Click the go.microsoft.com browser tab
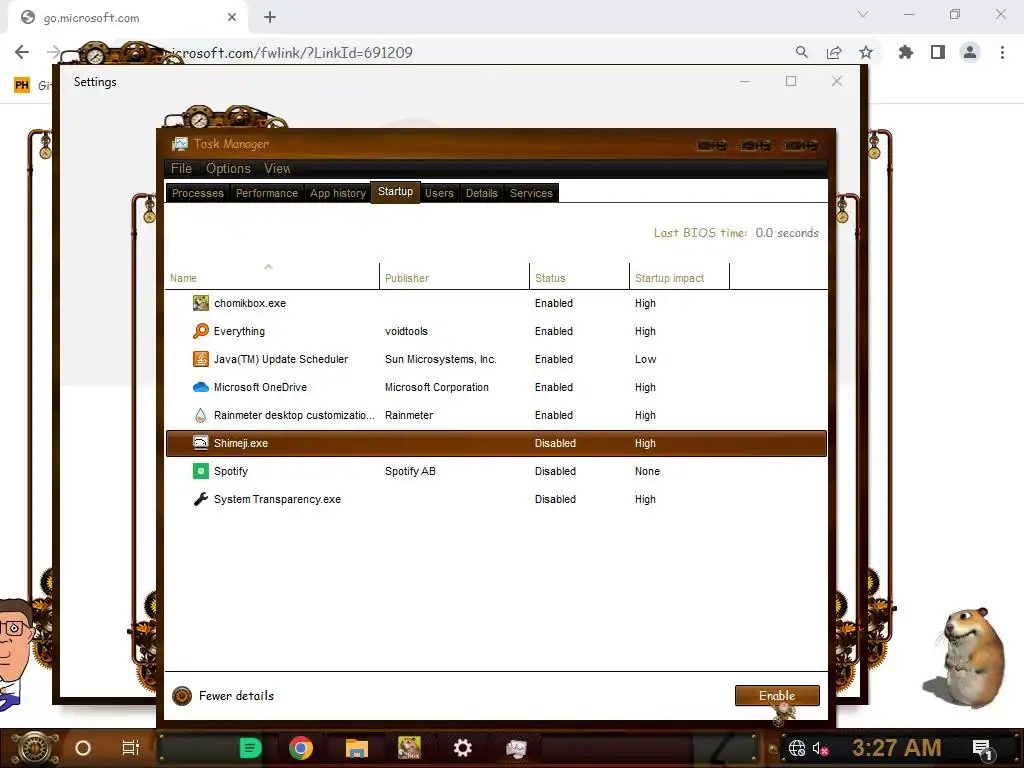 point(128,18)
